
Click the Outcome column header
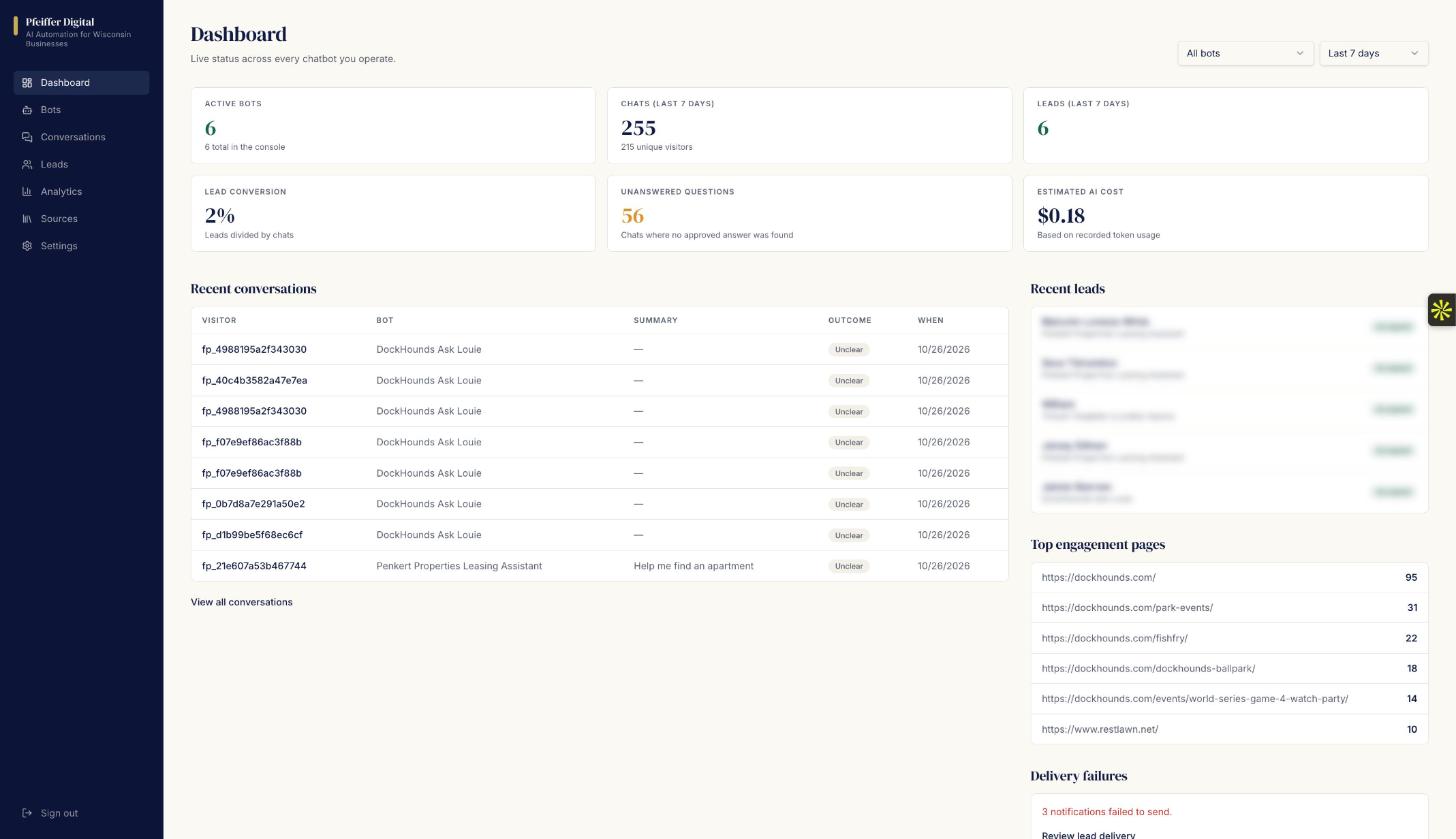pyautogui.click(x=849, y=320)
